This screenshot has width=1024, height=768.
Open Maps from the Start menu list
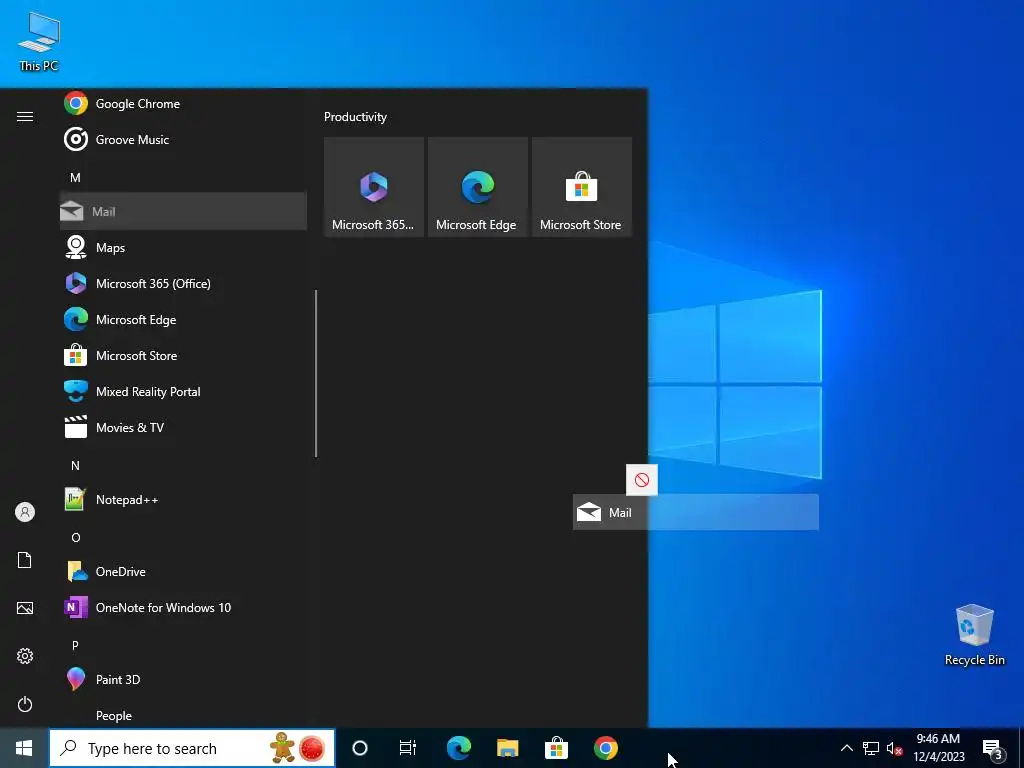point(183,248)
